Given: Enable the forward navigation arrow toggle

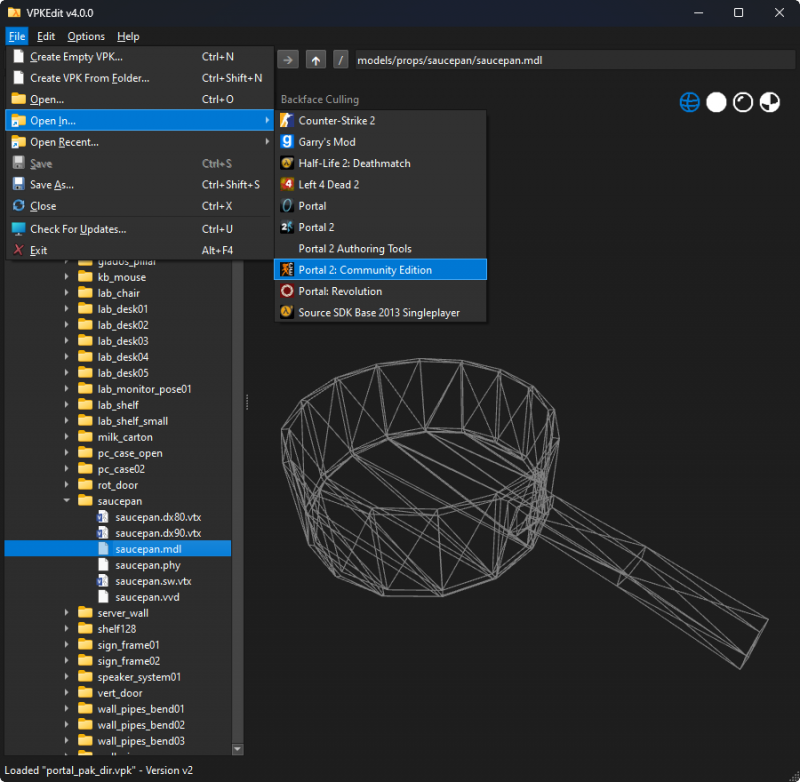Looking at the screenshot, I should tap(288, 59).
